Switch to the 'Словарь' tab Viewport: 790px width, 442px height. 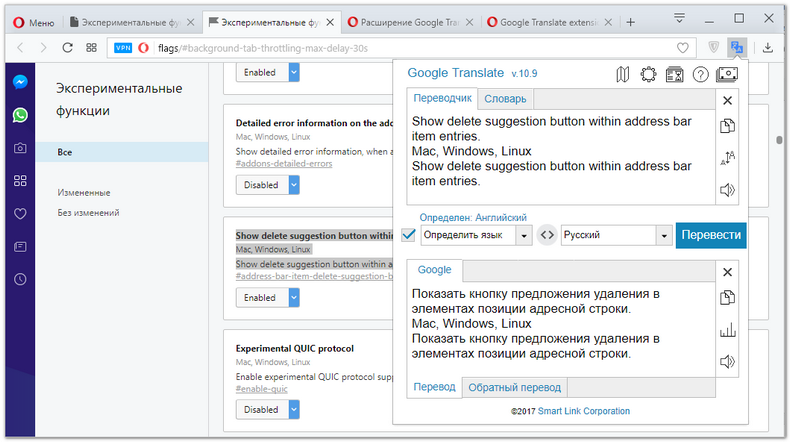tap(505, 99)
